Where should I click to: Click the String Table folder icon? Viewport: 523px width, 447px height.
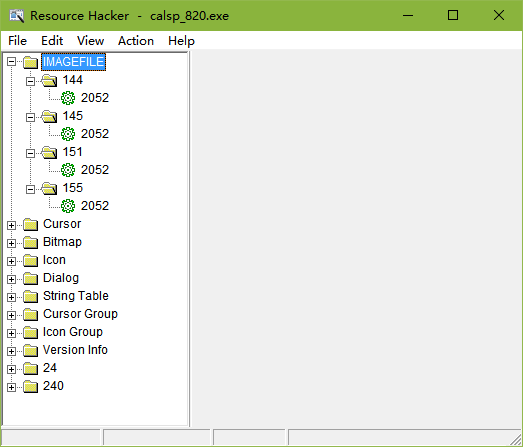pos(30,297)
